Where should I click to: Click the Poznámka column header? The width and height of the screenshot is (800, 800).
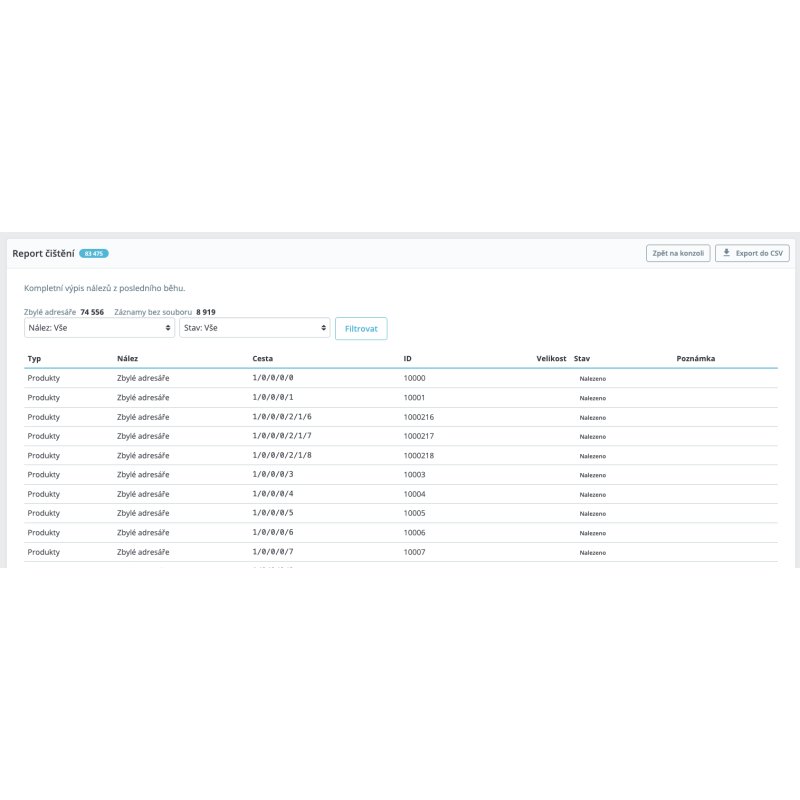[695, 358]
